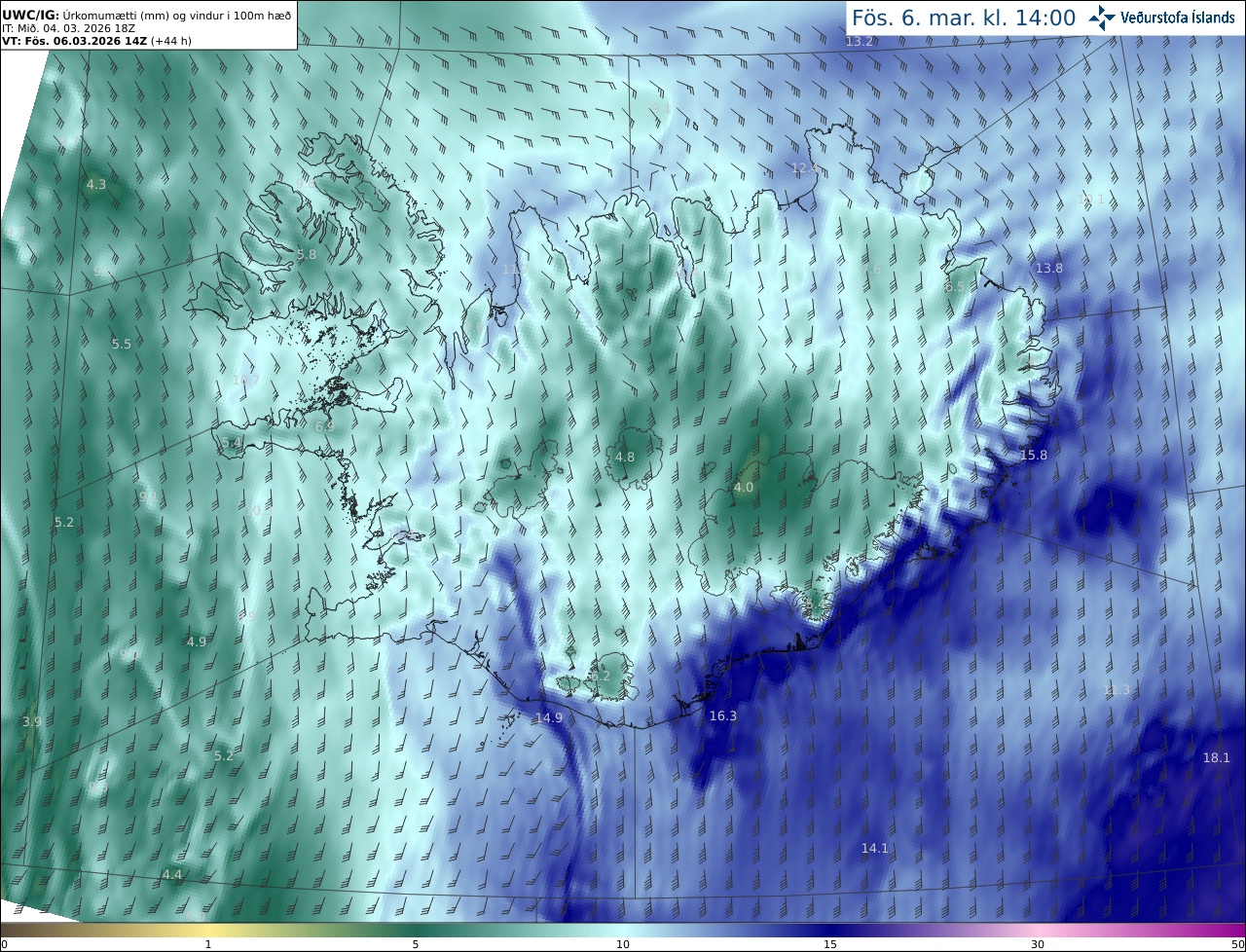Click the map value 12.4
This screenshot has height=952, width=1246.
[x=804, y=168]
